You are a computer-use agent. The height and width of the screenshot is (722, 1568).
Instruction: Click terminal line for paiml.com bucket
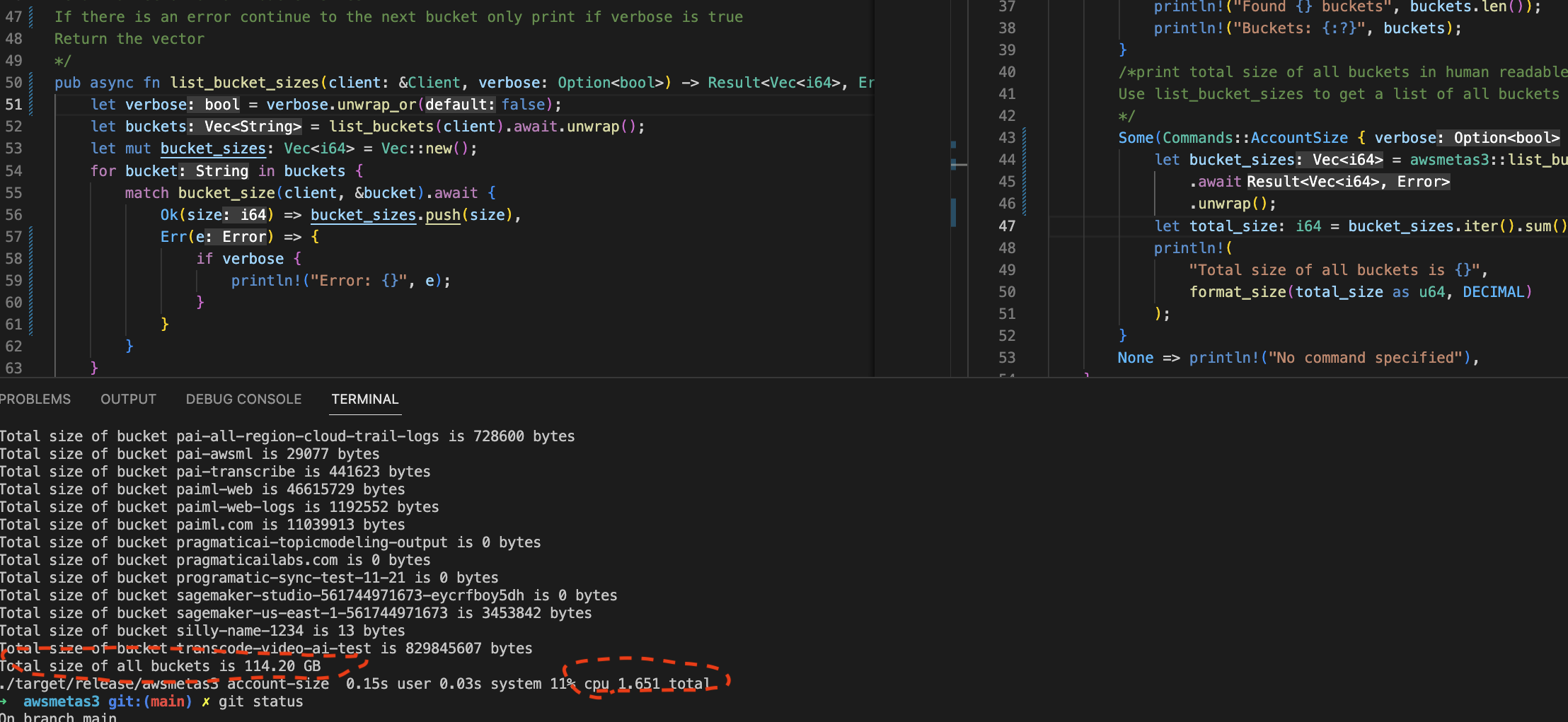202,525
